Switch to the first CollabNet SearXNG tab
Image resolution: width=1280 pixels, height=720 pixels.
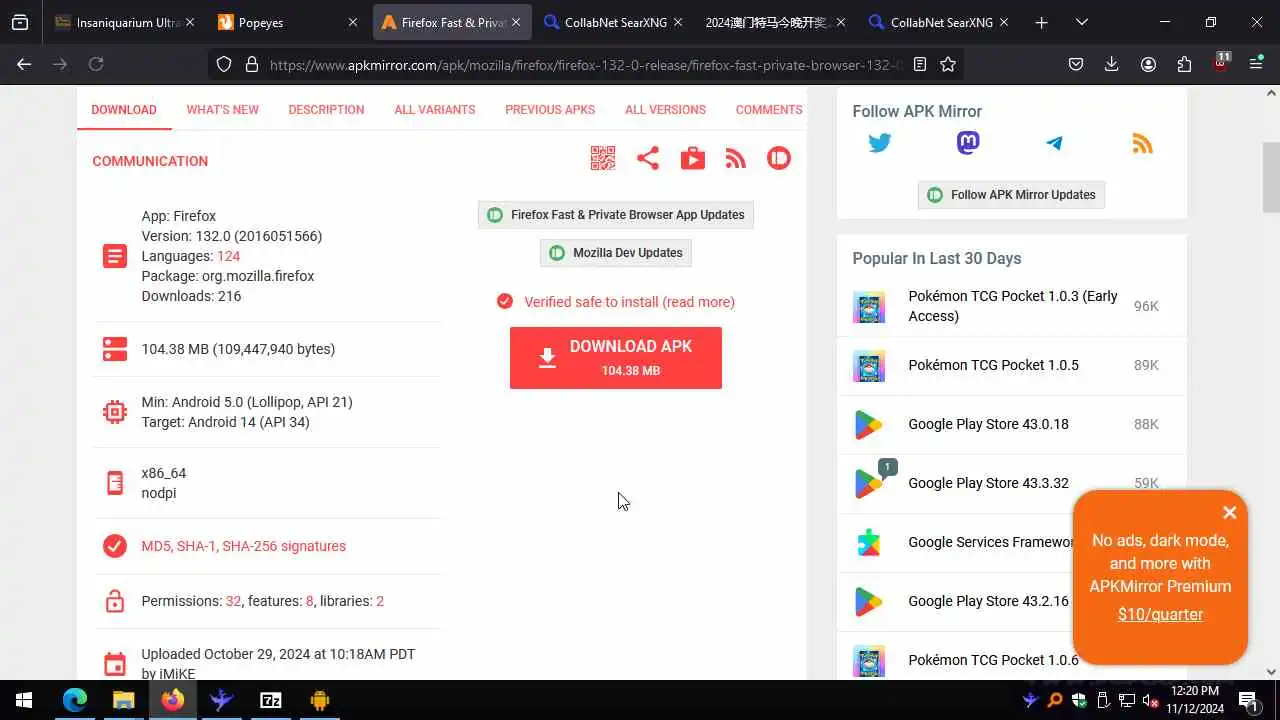click(615, 22)
